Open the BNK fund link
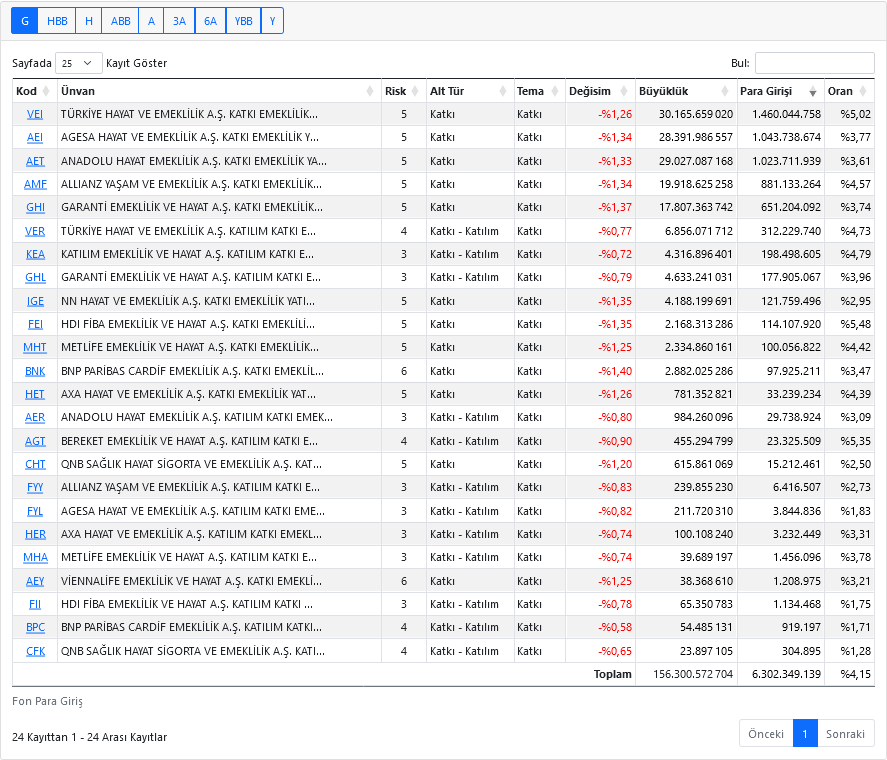 pyautogui.click(x=35, y=372)
